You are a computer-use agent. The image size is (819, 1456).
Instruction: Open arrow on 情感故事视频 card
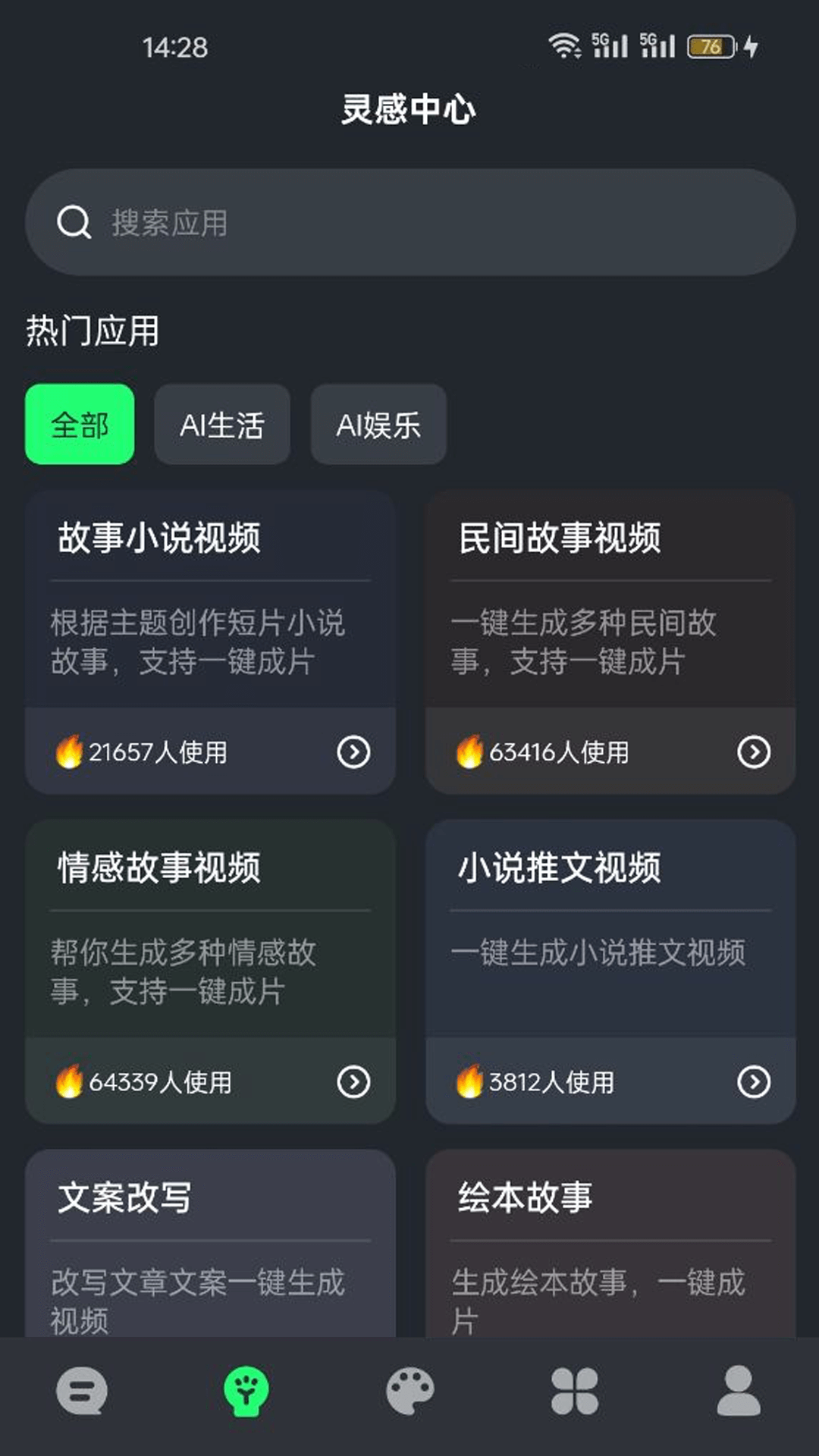[353, 1081]
